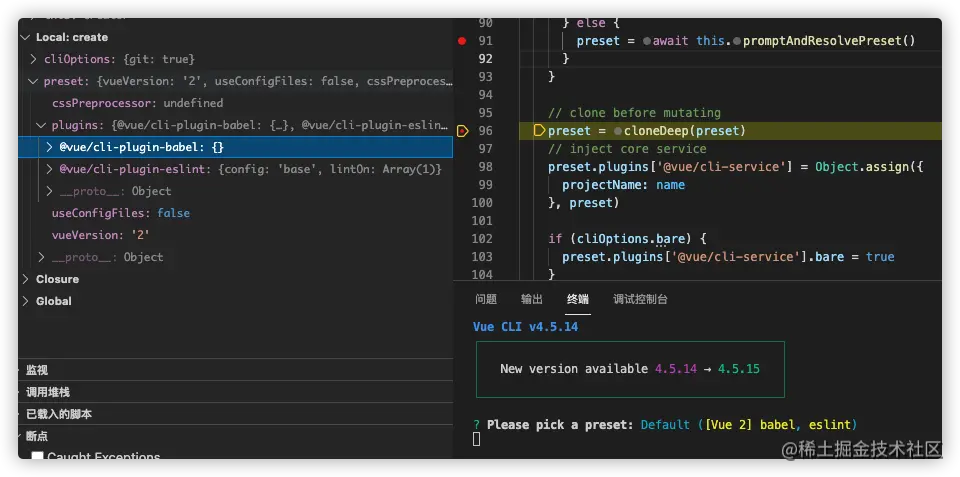Collapse the Local: create scope
Viewport: 960px width, 477px height.
(x=25, y=37)
